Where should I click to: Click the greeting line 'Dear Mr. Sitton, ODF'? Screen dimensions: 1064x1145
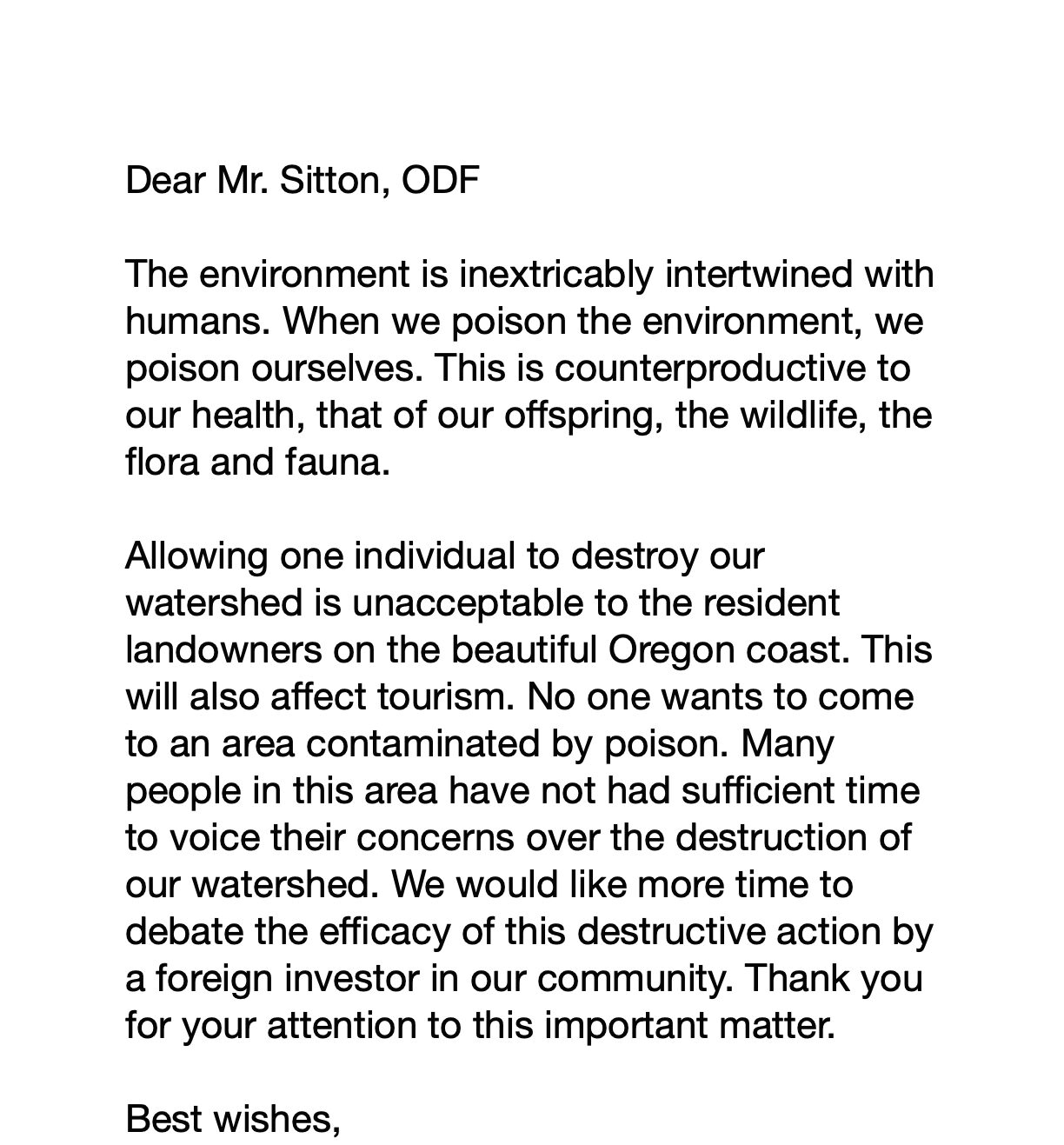pos(303,182)
